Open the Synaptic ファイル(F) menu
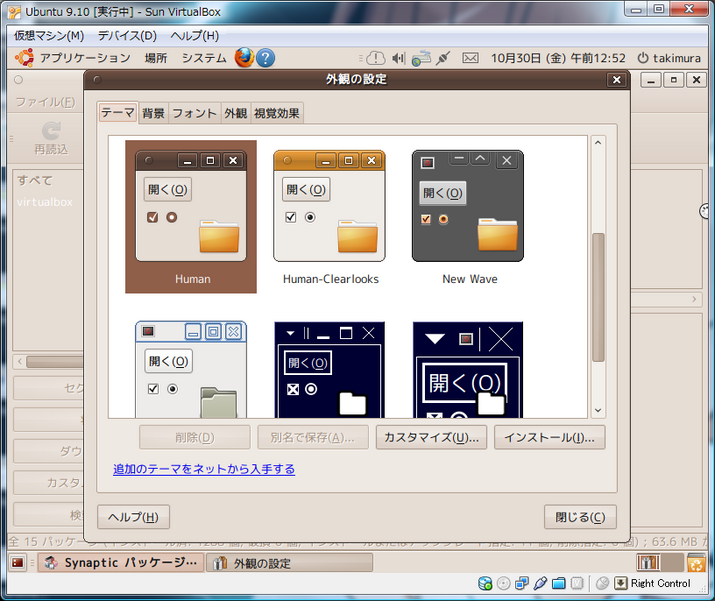The height and width of the screenshot is (601, 715). [45, 102]
